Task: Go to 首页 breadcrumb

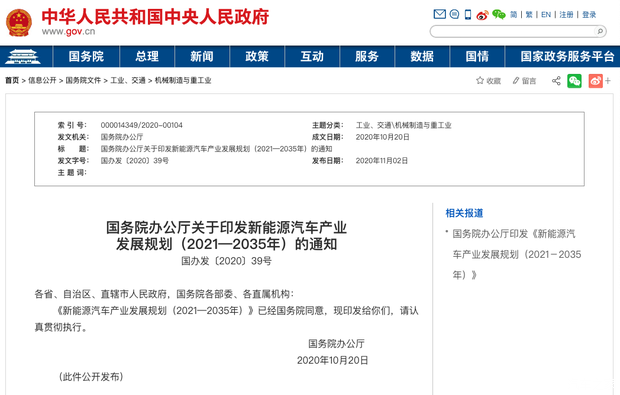Action: tap(12, 81)
